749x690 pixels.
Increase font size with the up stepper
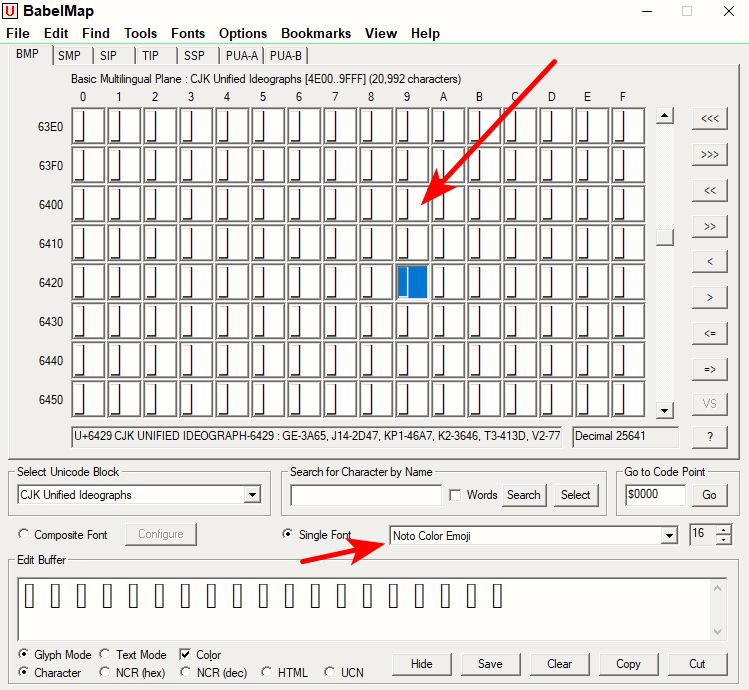[724, 530]
